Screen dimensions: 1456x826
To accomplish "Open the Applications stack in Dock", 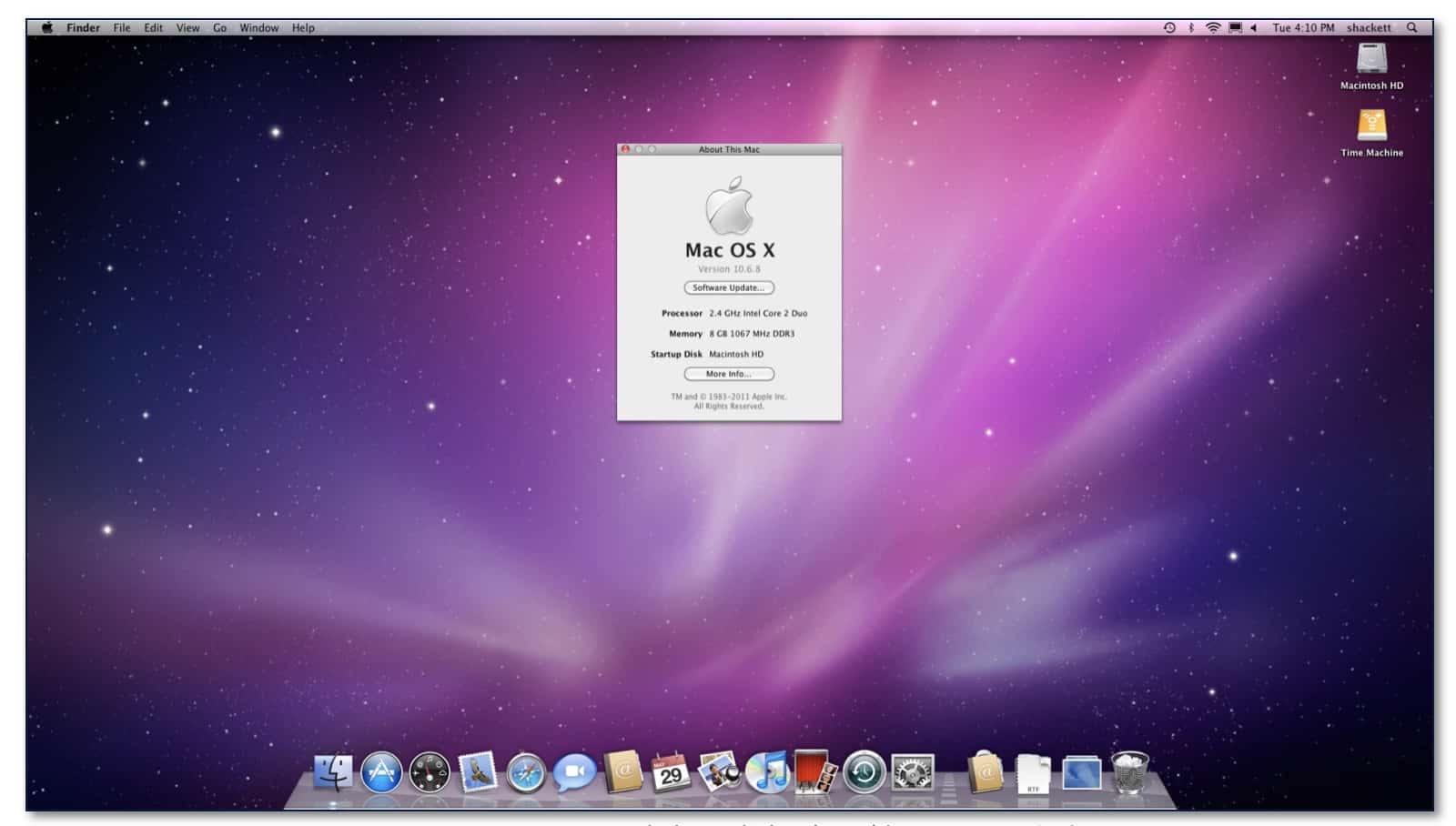I will click(986, 773).
